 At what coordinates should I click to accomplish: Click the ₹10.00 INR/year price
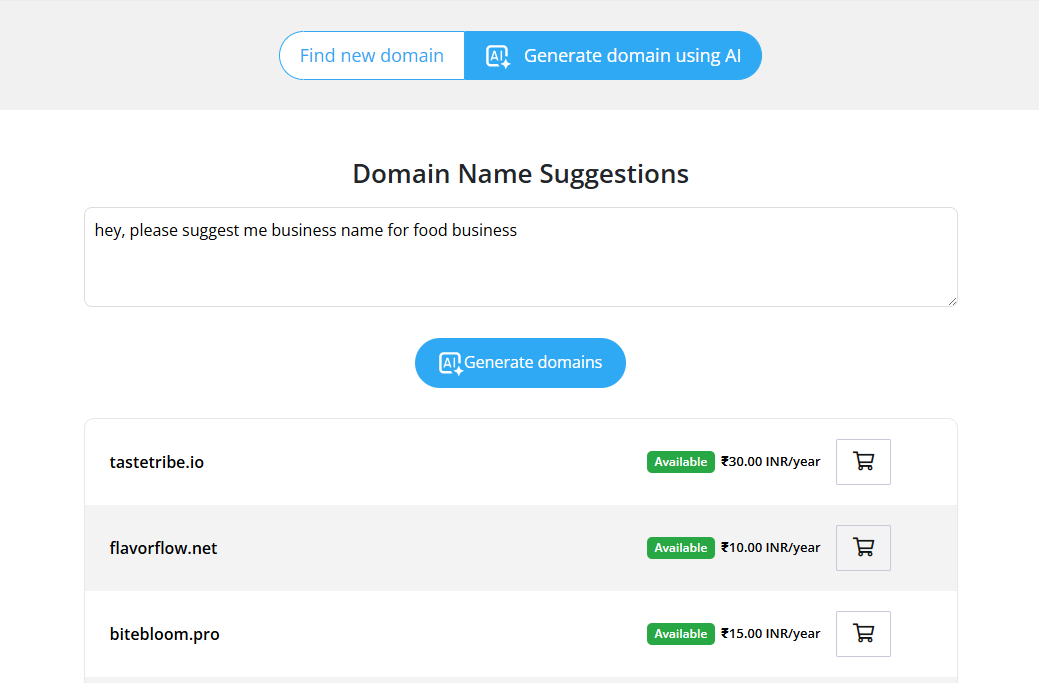[x=770, y=548]
